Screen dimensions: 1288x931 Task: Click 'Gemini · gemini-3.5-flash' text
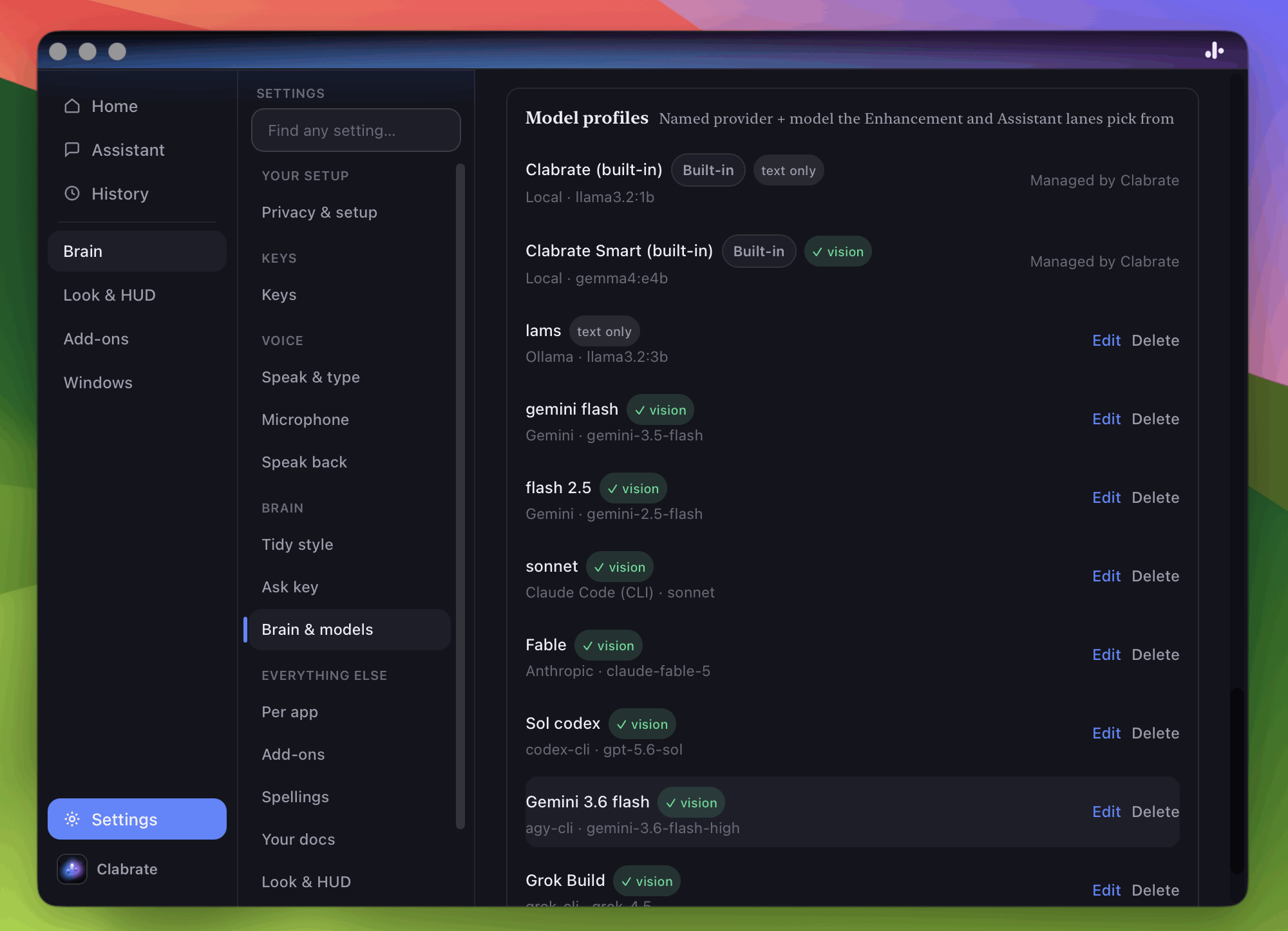(614, 435)
